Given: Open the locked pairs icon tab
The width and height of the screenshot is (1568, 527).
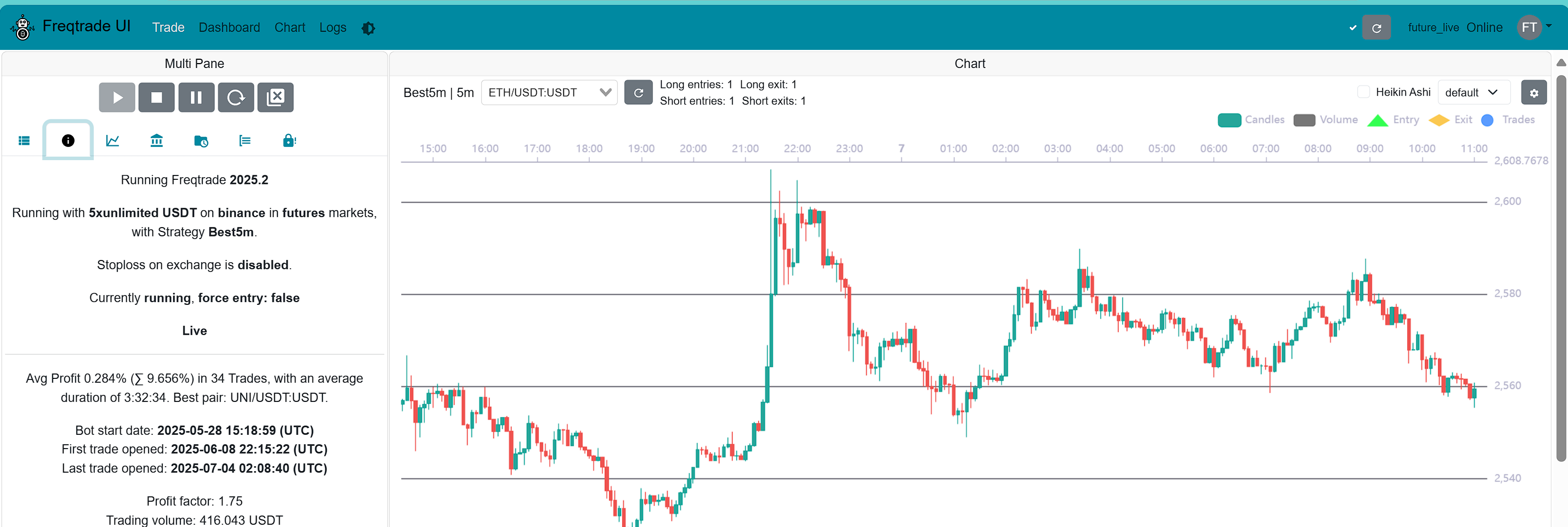Looking at the screenshot, I should (x=289, y=140).
